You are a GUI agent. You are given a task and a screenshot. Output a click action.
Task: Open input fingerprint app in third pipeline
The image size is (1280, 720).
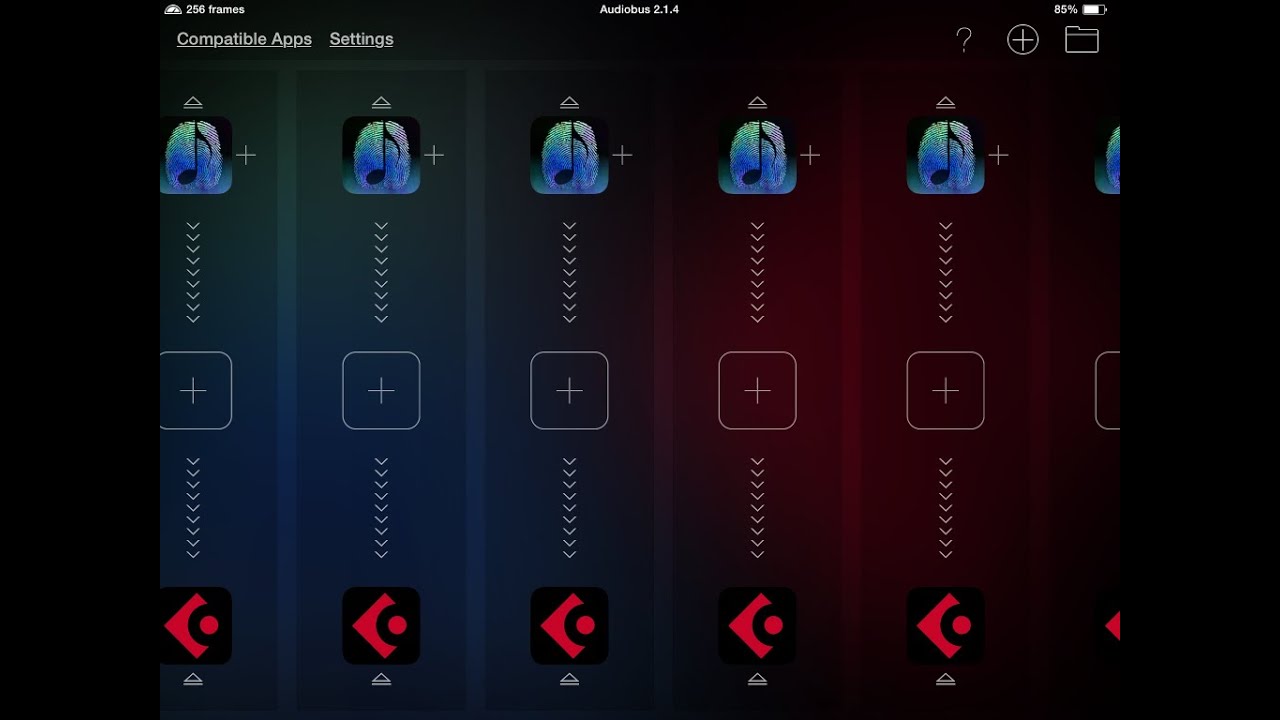click(569, 155)
